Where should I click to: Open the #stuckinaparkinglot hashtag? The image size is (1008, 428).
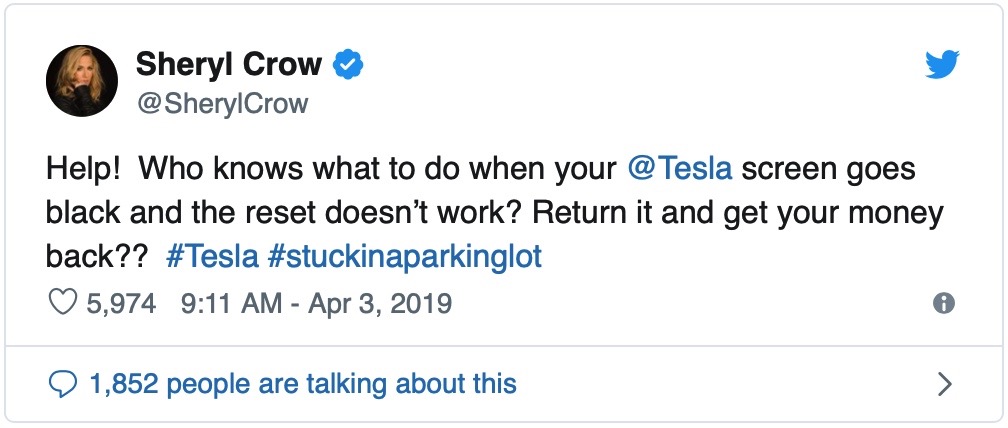click(404, 258)
